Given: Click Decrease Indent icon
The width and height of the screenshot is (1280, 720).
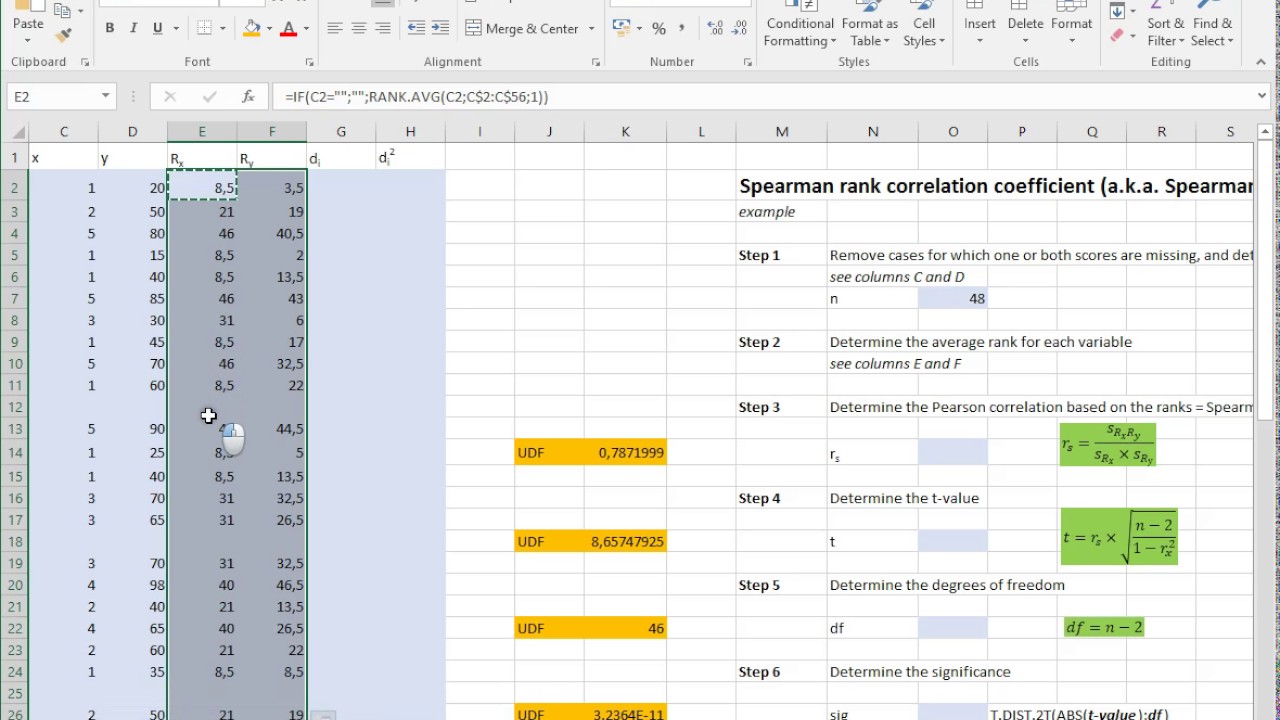Looking at the screenshot, I should coord(417,29).
